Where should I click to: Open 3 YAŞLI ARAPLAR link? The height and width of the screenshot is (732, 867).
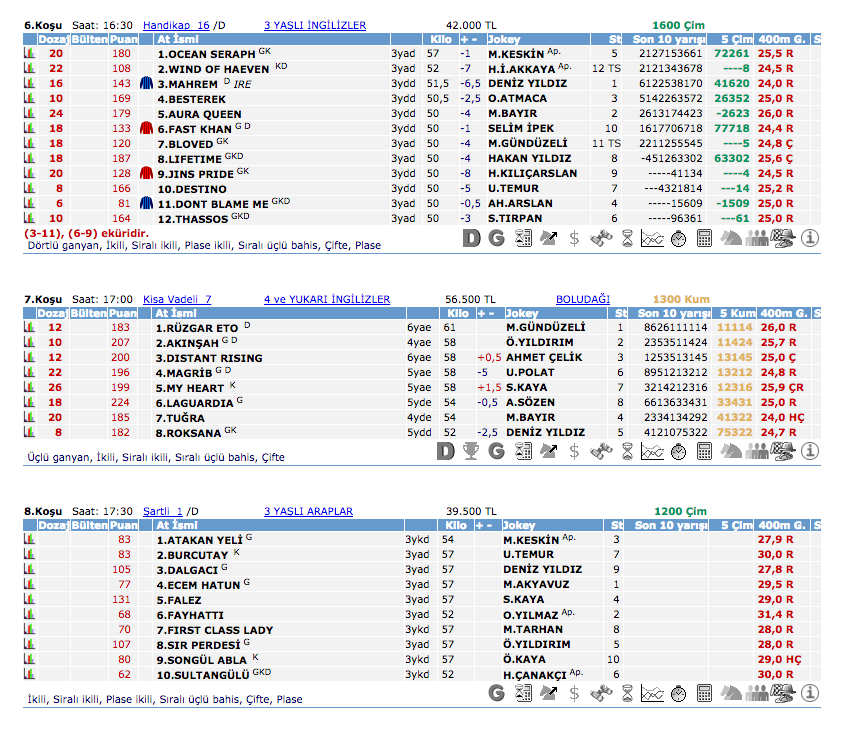click(308, 511)
